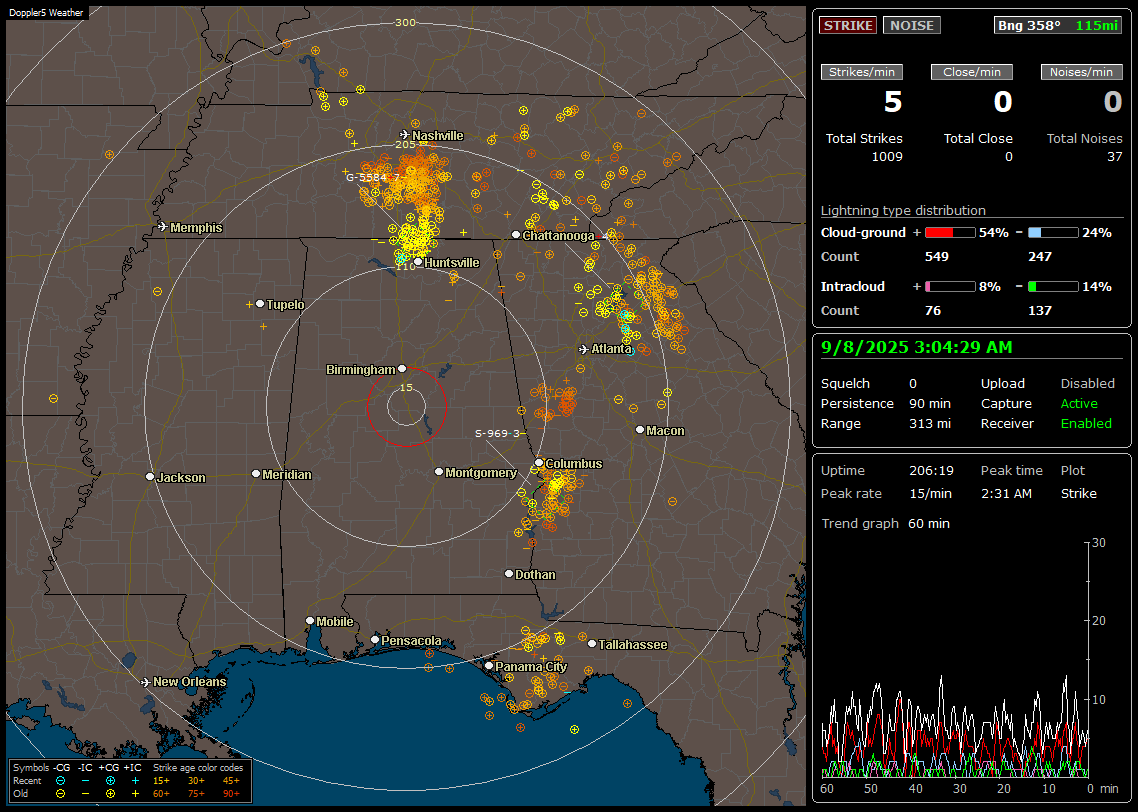Screen dimensions: 1138x812
Task: Click the Doppler5 Weather title label
Action: 46,12
